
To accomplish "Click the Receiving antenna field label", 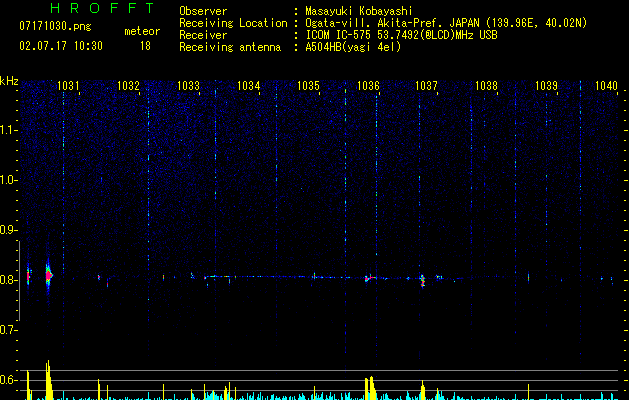I will (230, 47).
